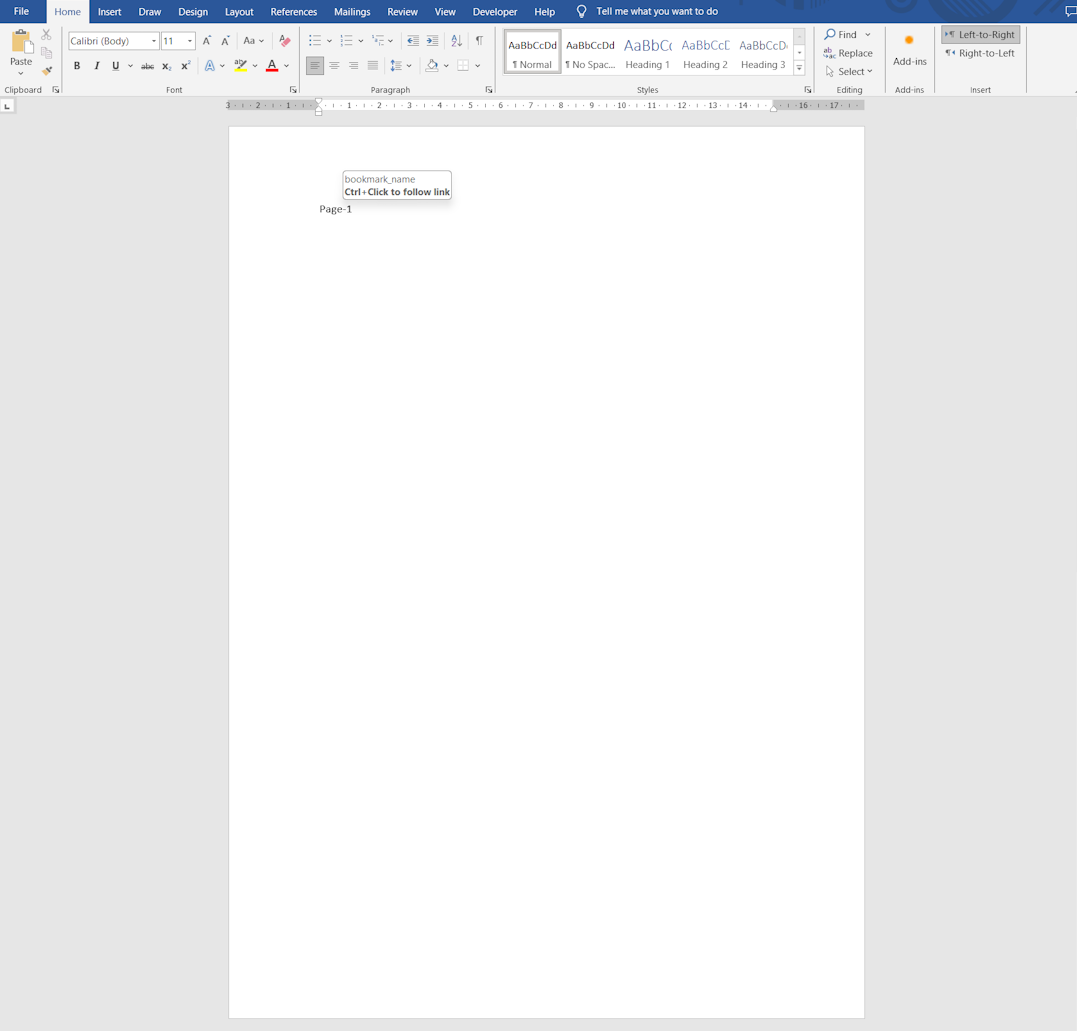The width and height of the screenshot is (1077, 1031).
Task: Switch to the Design tab
Action: tap(193, 12)
